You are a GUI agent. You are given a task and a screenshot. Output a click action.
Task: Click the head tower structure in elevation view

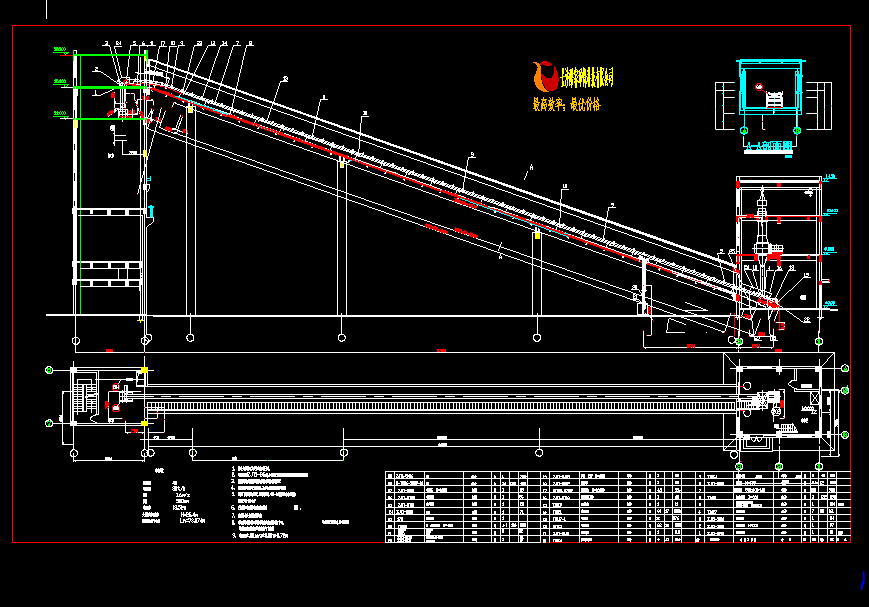pyautogui.click(x=111, y=183)
